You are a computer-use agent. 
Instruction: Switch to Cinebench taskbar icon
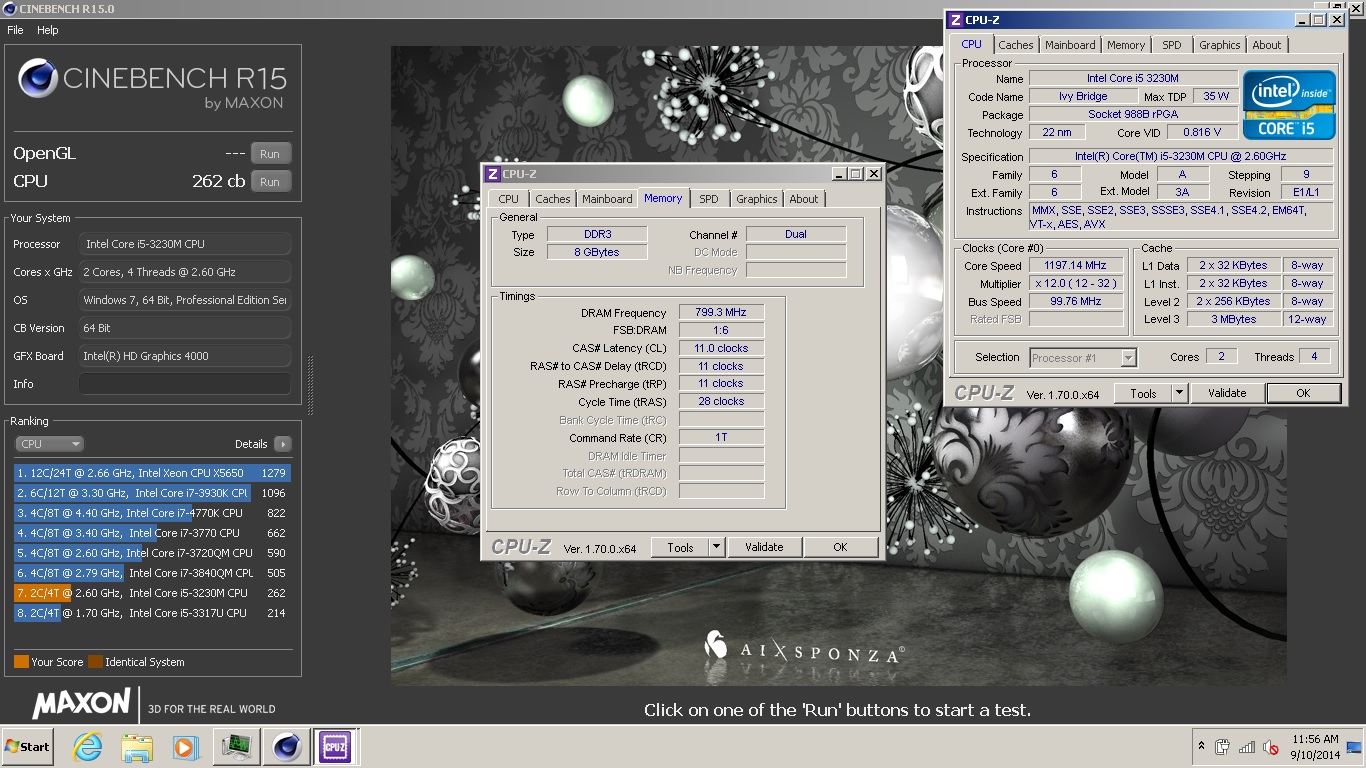pos(287,747)
